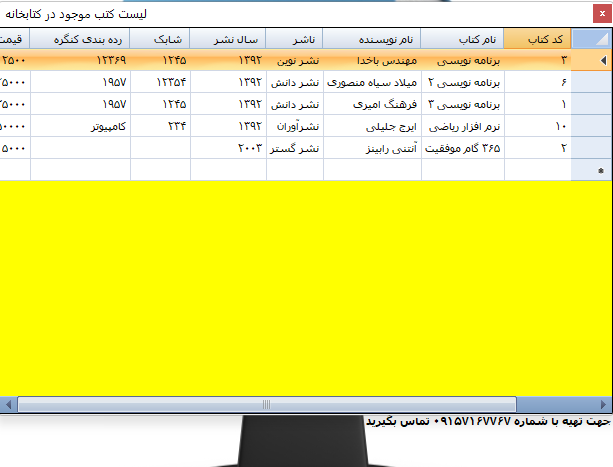
Task: Click the horizontal scrollbar left arrow
Action: pos(8,405)
